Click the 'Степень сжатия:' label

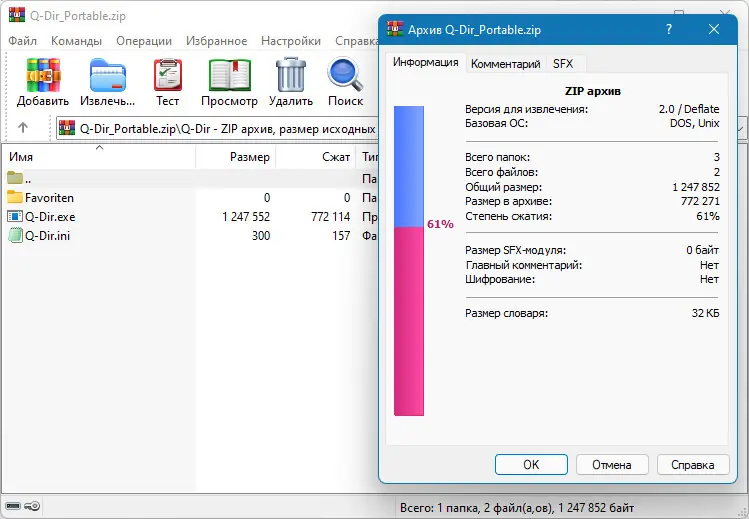pyautogui.click(x=508, y=216)
